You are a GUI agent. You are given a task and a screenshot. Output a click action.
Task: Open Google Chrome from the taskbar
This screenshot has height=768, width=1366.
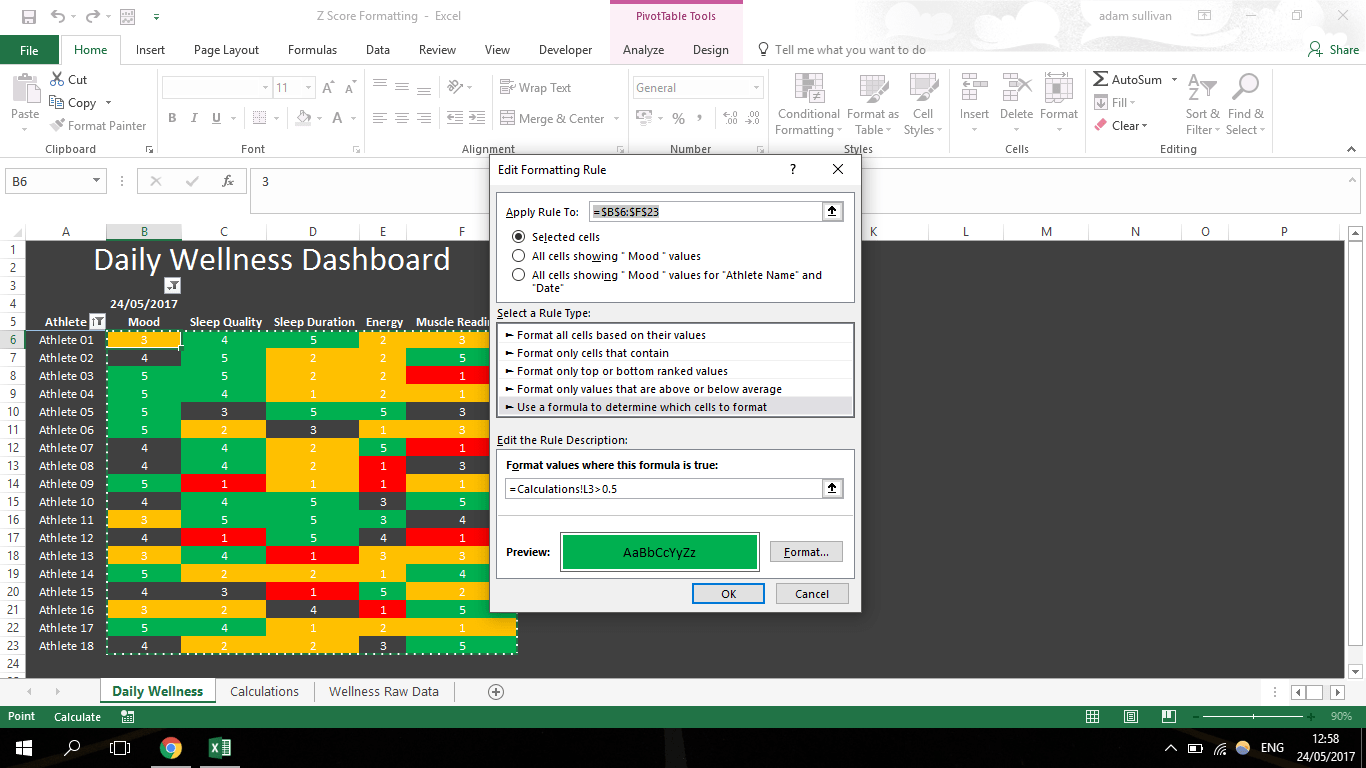pyautogui.click(x=171, y=747)
